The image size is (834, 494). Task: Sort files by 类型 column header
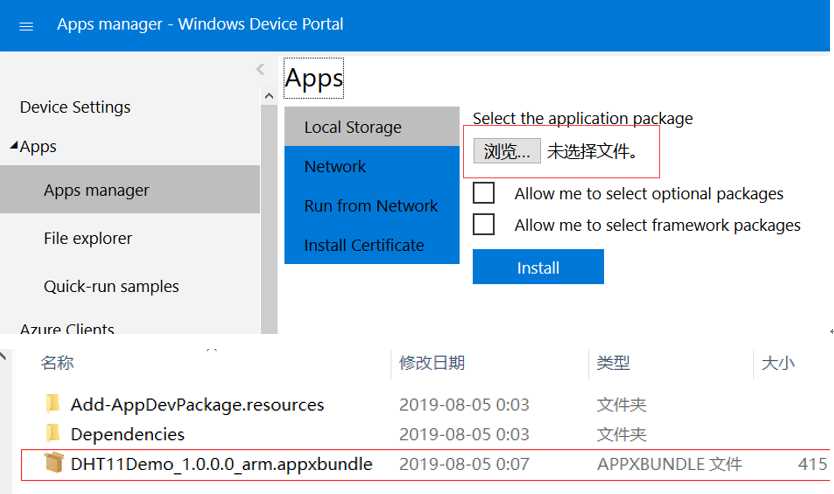click(613, 363)
